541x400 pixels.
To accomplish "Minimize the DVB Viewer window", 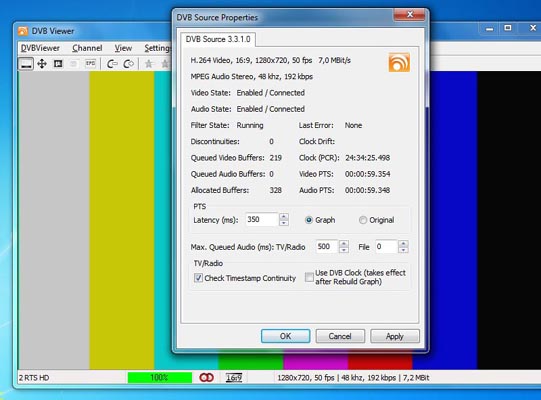I will [x=490, y=29].
